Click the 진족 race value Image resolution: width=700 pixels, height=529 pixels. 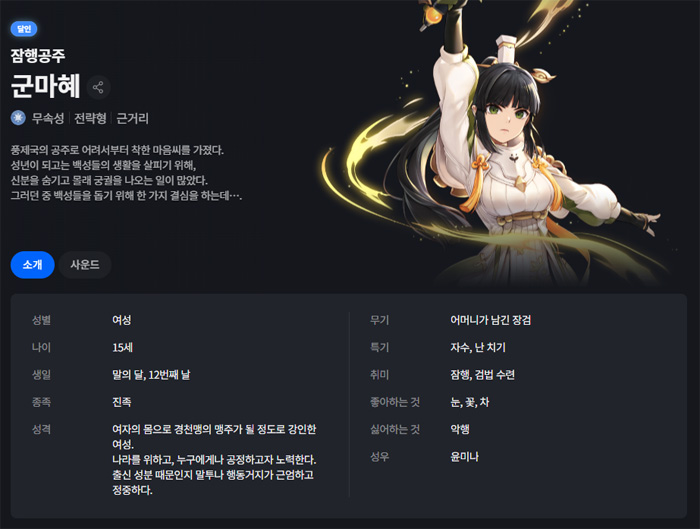tap(121, 402)
